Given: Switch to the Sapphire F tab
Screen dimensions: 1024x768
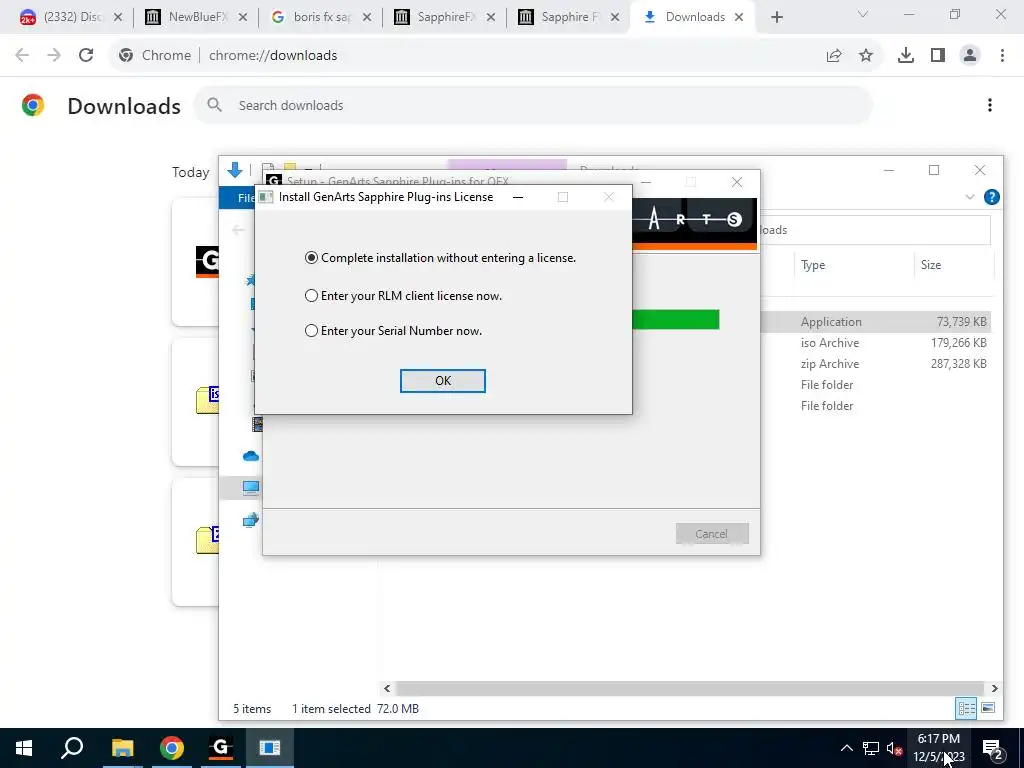Looking at the screenshot, I should click(568, 17).
